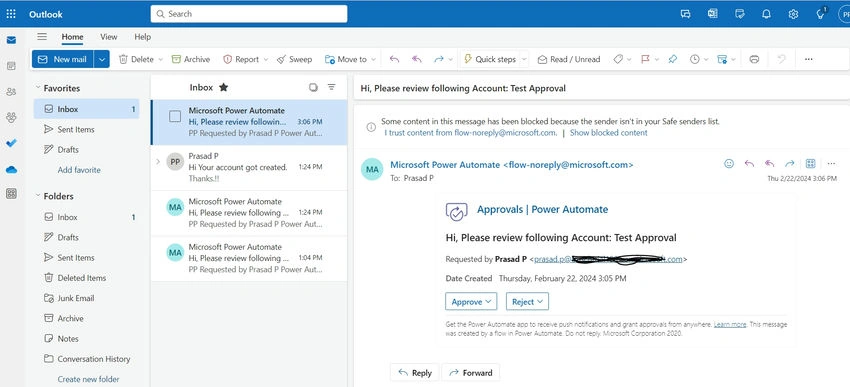
Task: Click the Snooze clock icon
Action: tap(694, 60)
